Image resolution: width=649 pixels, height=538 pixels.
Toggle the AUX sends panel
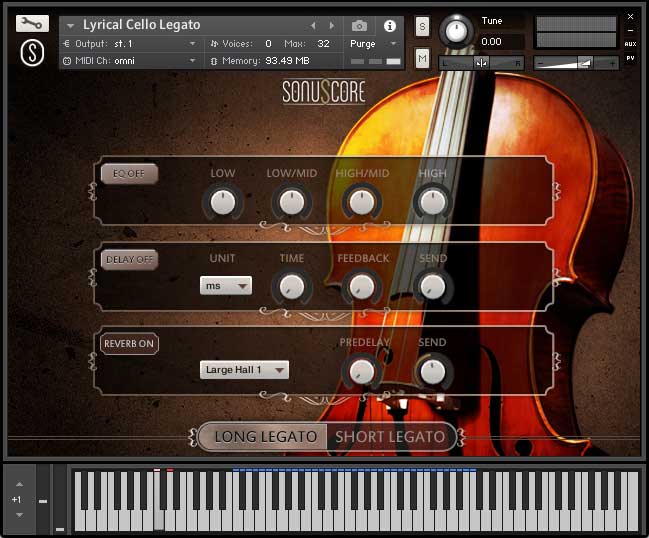(630, 44)
